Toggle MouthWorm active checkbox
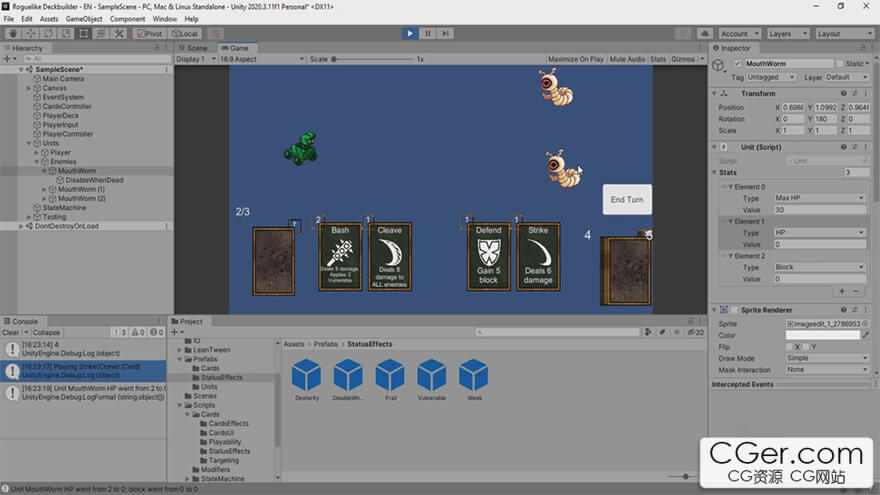 [737, 63]
